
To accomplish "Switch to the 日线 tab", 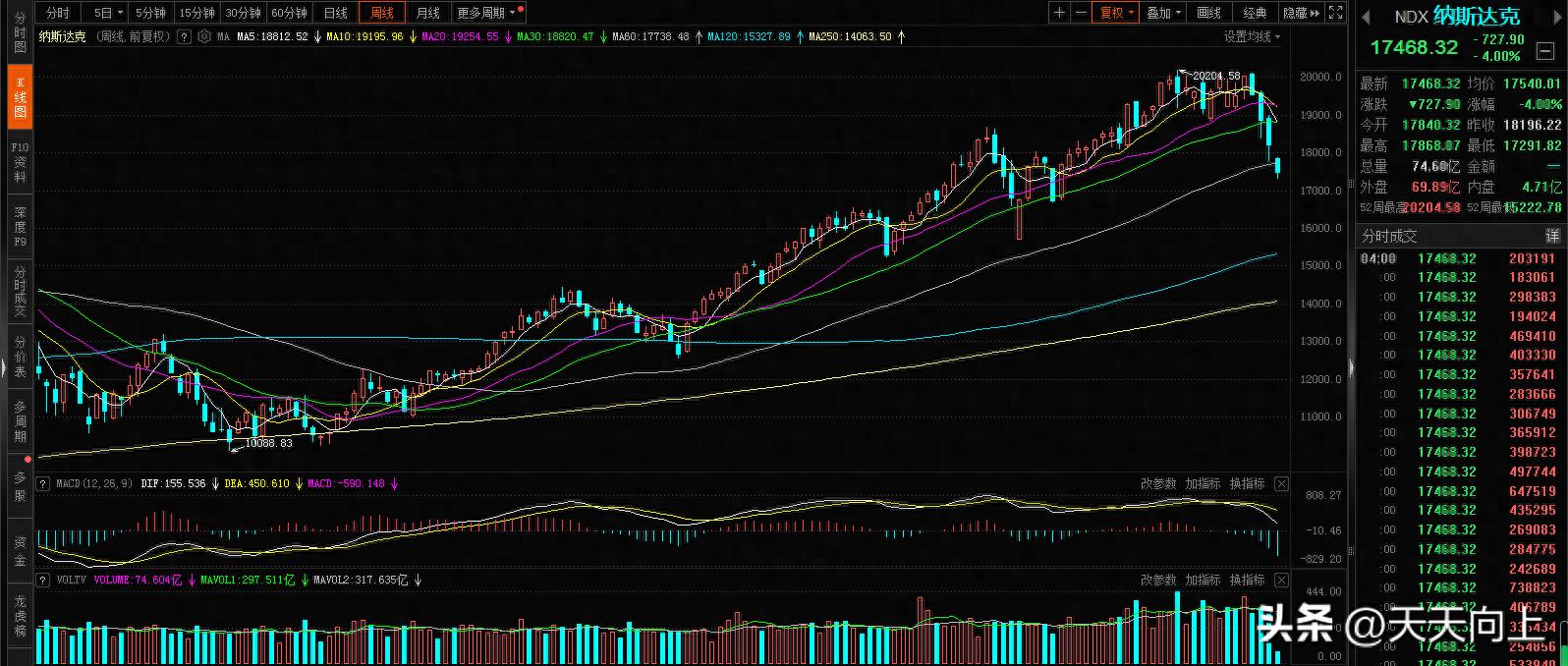I will point(336,13).
